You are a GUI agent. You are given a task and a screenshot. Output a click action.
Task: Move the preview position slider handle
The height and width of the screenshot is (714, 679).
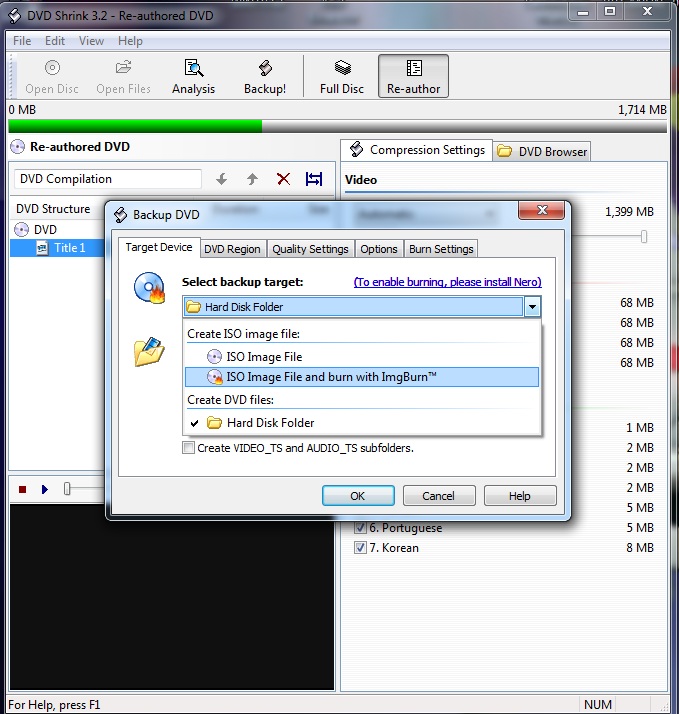pyautogui.click(x=67, y=489)
